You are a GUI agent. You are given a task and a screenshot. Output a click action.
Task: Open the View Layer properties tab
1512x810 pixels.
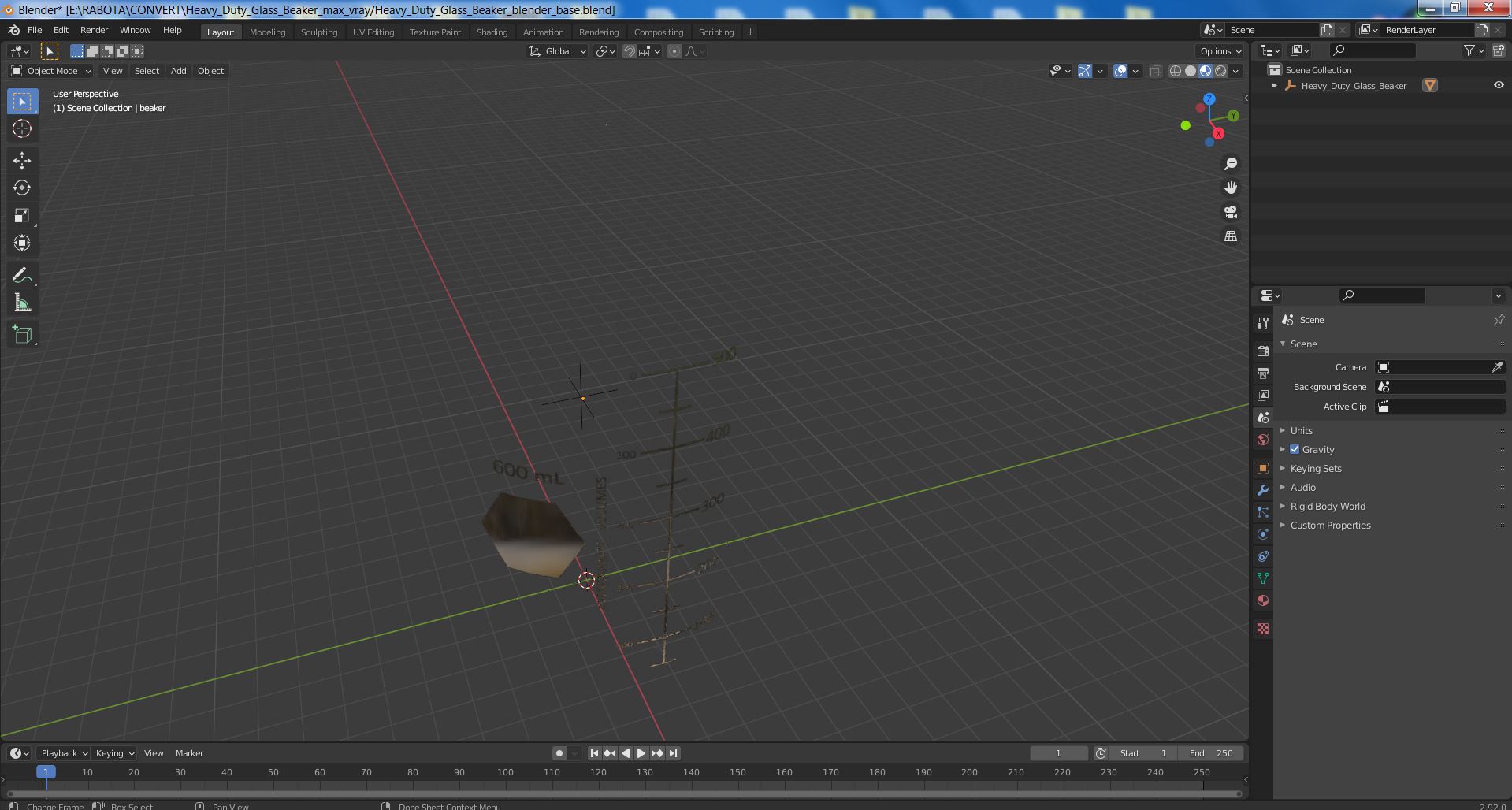click(1263, 395)
